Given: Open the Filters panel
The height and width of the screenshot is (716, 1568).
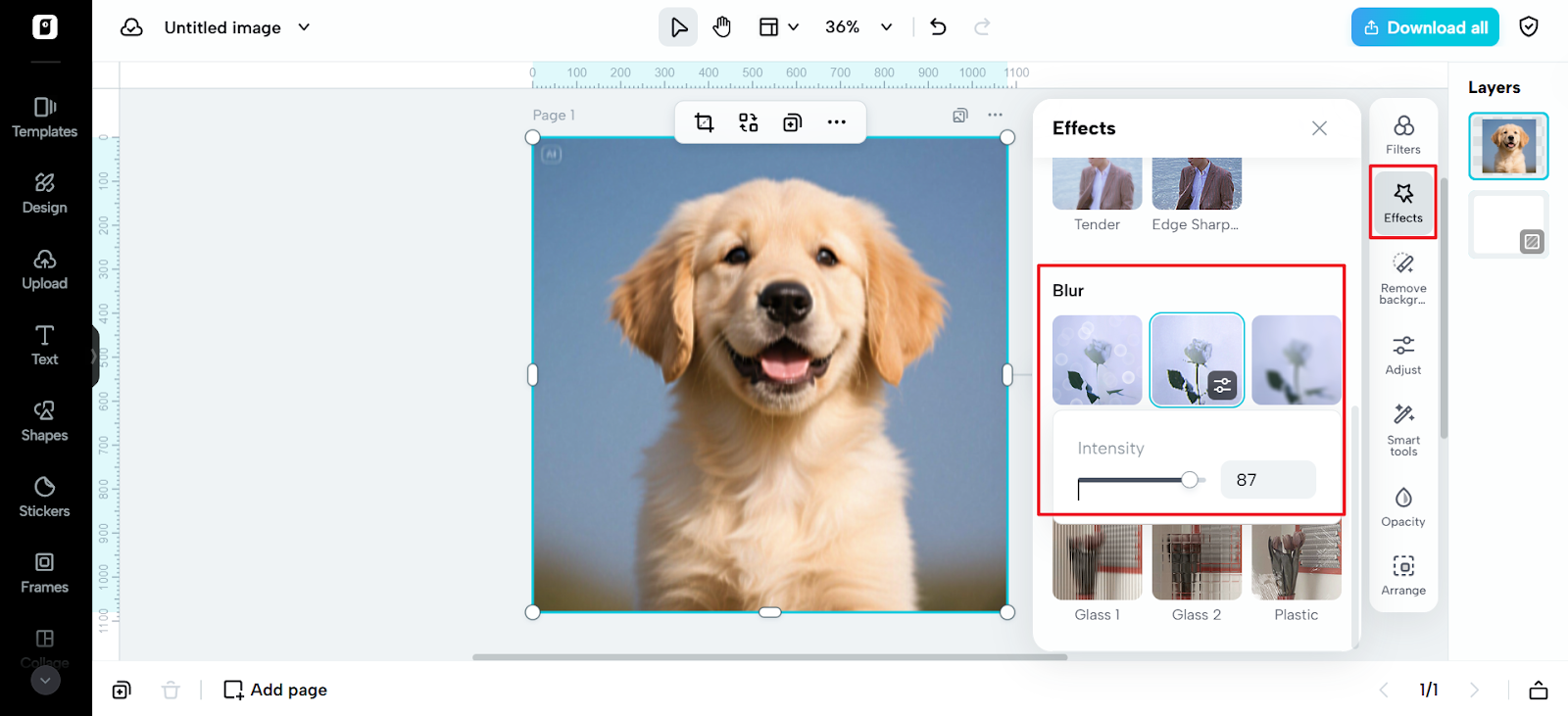Looking at the screenshot, I should click(1402, 134).
